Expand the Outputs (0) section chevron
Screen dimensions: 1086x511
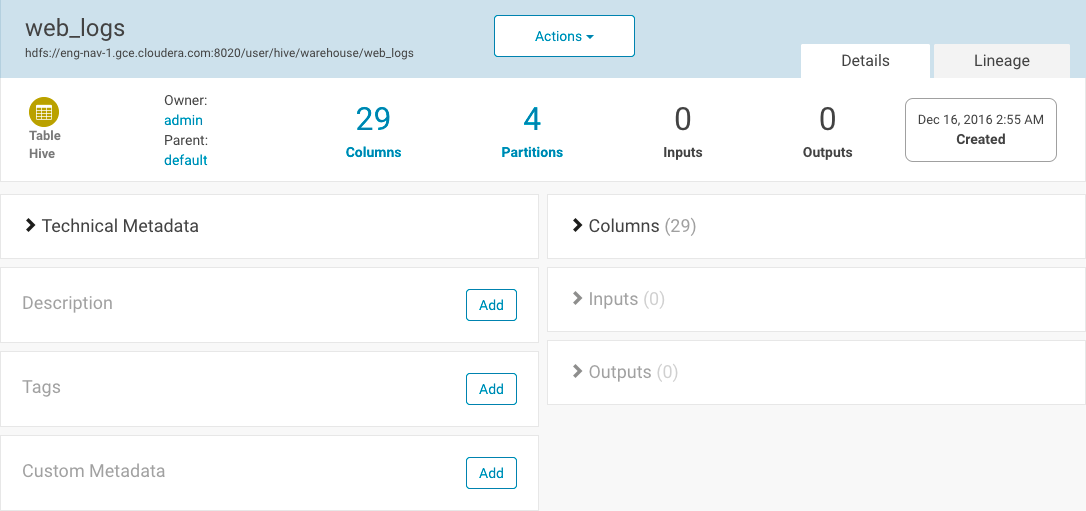click(x=577, y=372)
